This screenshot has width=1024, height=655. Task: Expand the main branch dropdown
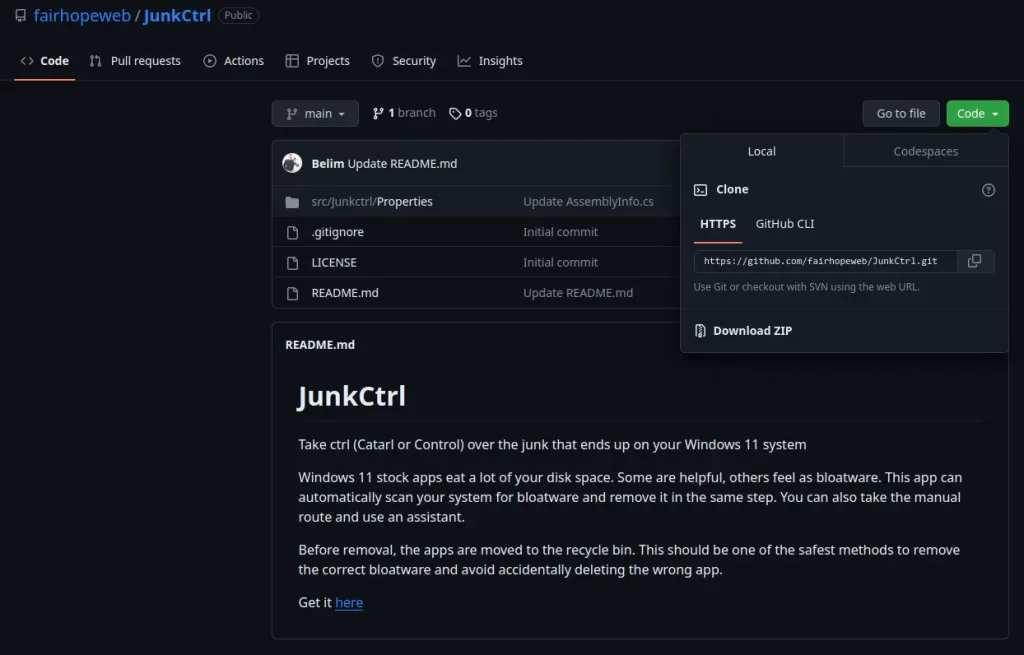(x=315, y=114)
